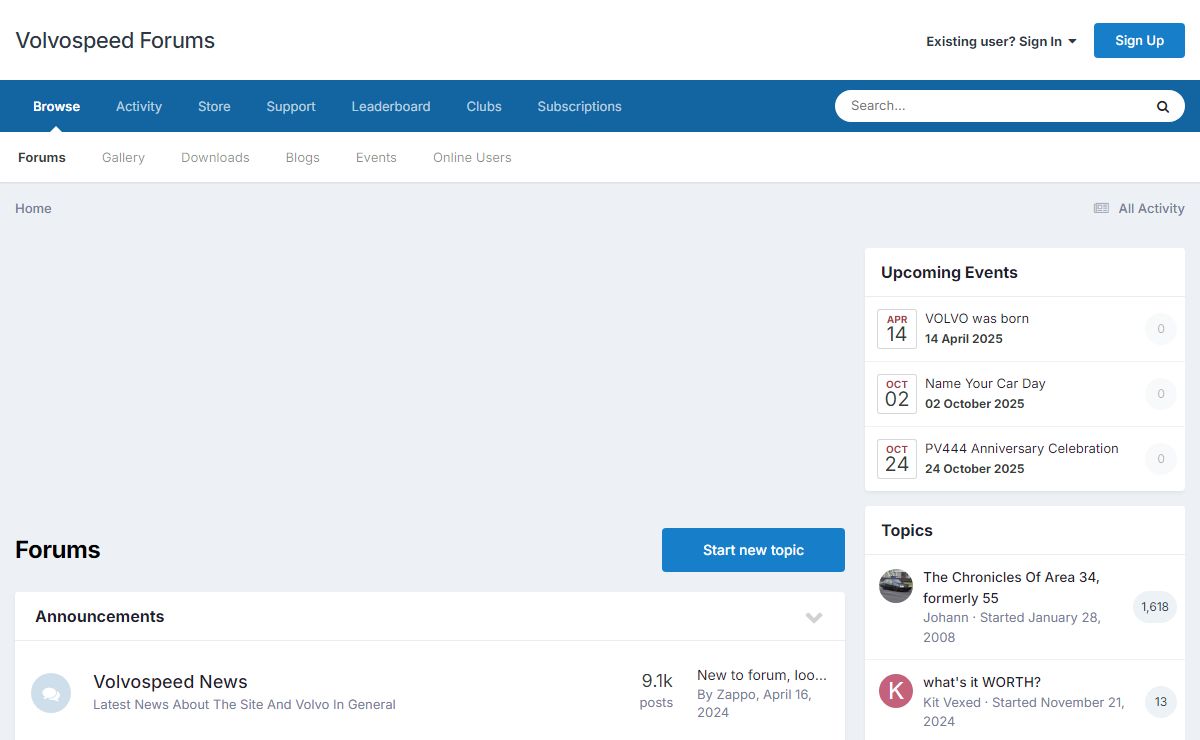Open the Leaderboard menu item
This screenshot has height=740, width=1200.
(x=391, y=106)
